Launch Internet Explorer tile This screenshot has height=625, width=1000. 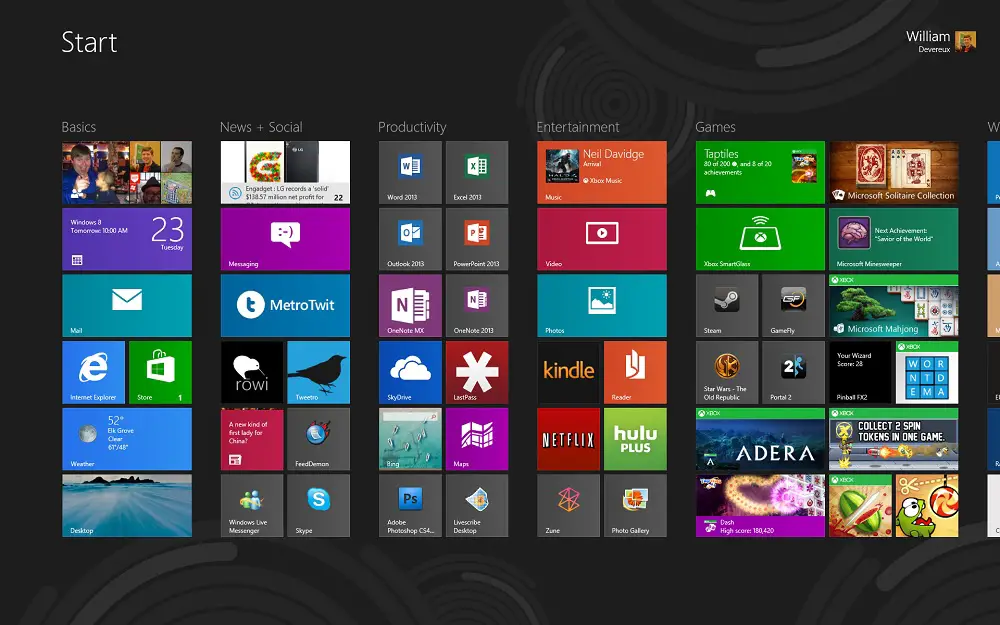pyautogui.click(x=94, y=372)
